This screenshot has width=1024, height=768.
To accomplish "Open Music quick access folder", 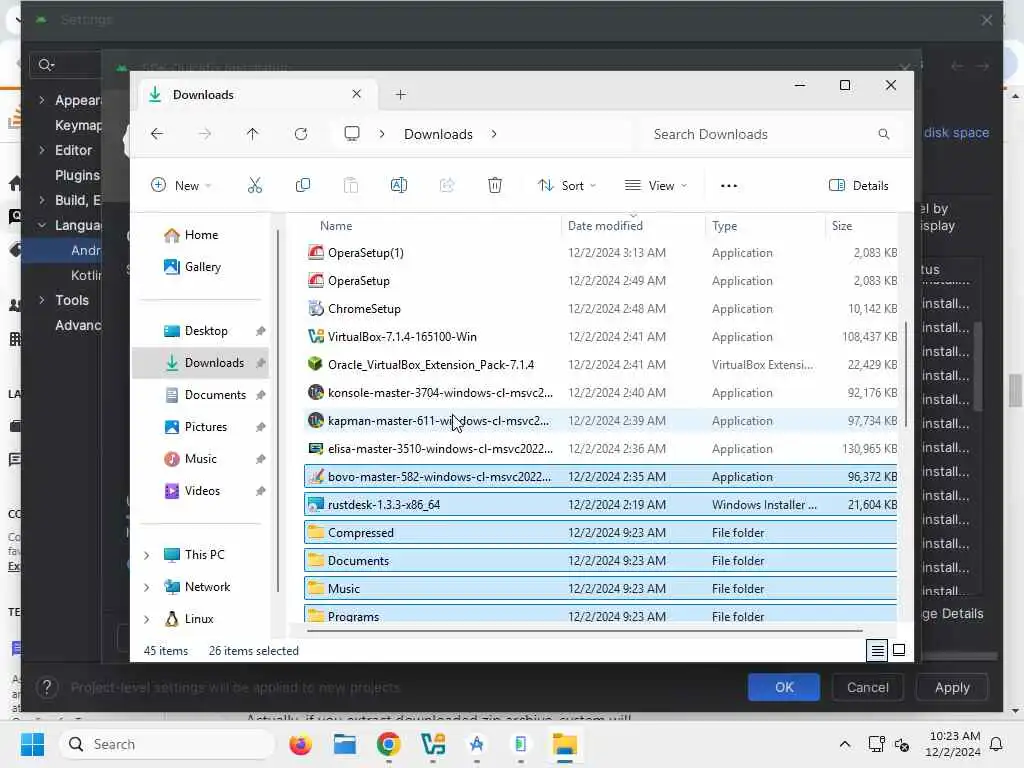I will point(200,459).
